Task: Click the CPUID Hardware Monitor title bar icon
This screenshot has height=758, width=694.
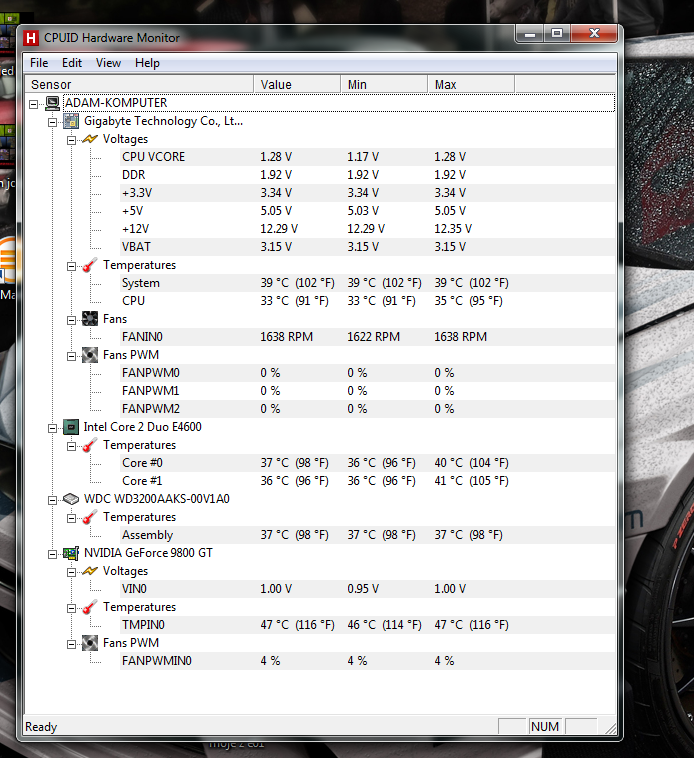Action: tap(31, 38)
